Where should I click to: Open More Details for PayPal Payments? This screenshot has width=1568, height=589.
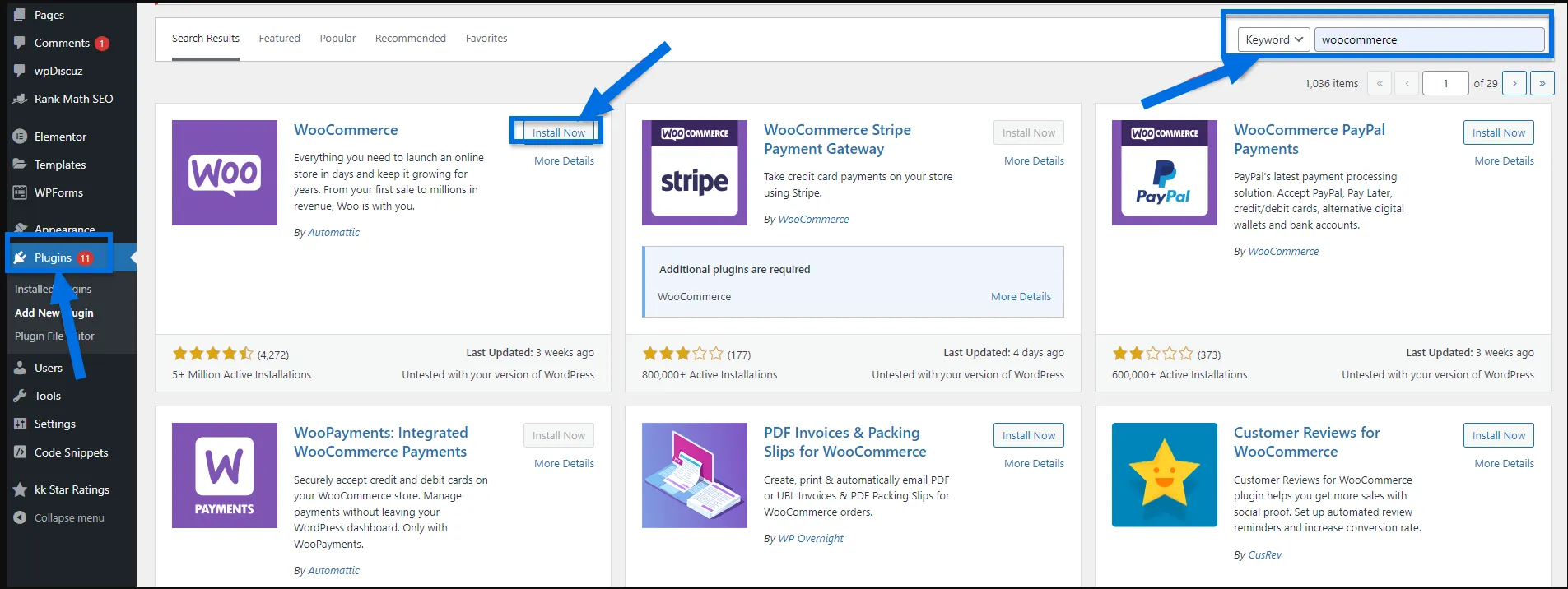coord(1504,161)
